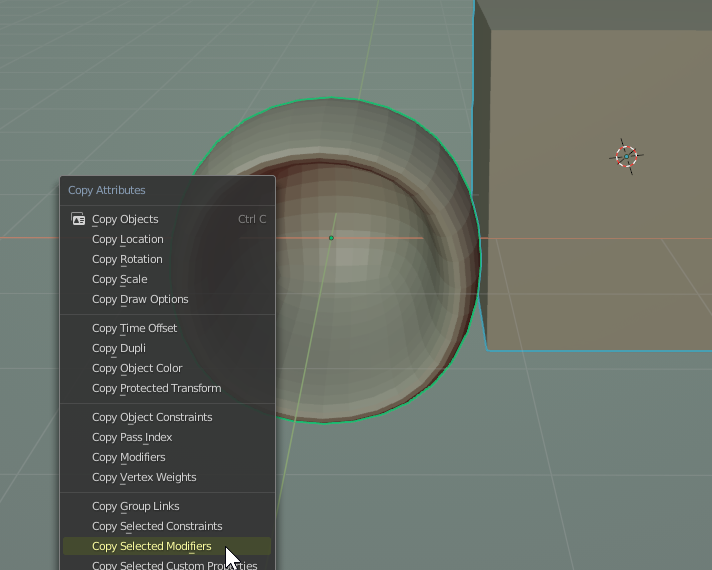Click Copy Selected Modifiers
The width and height of the screenshot is (712, 570).
coord(167,546)
